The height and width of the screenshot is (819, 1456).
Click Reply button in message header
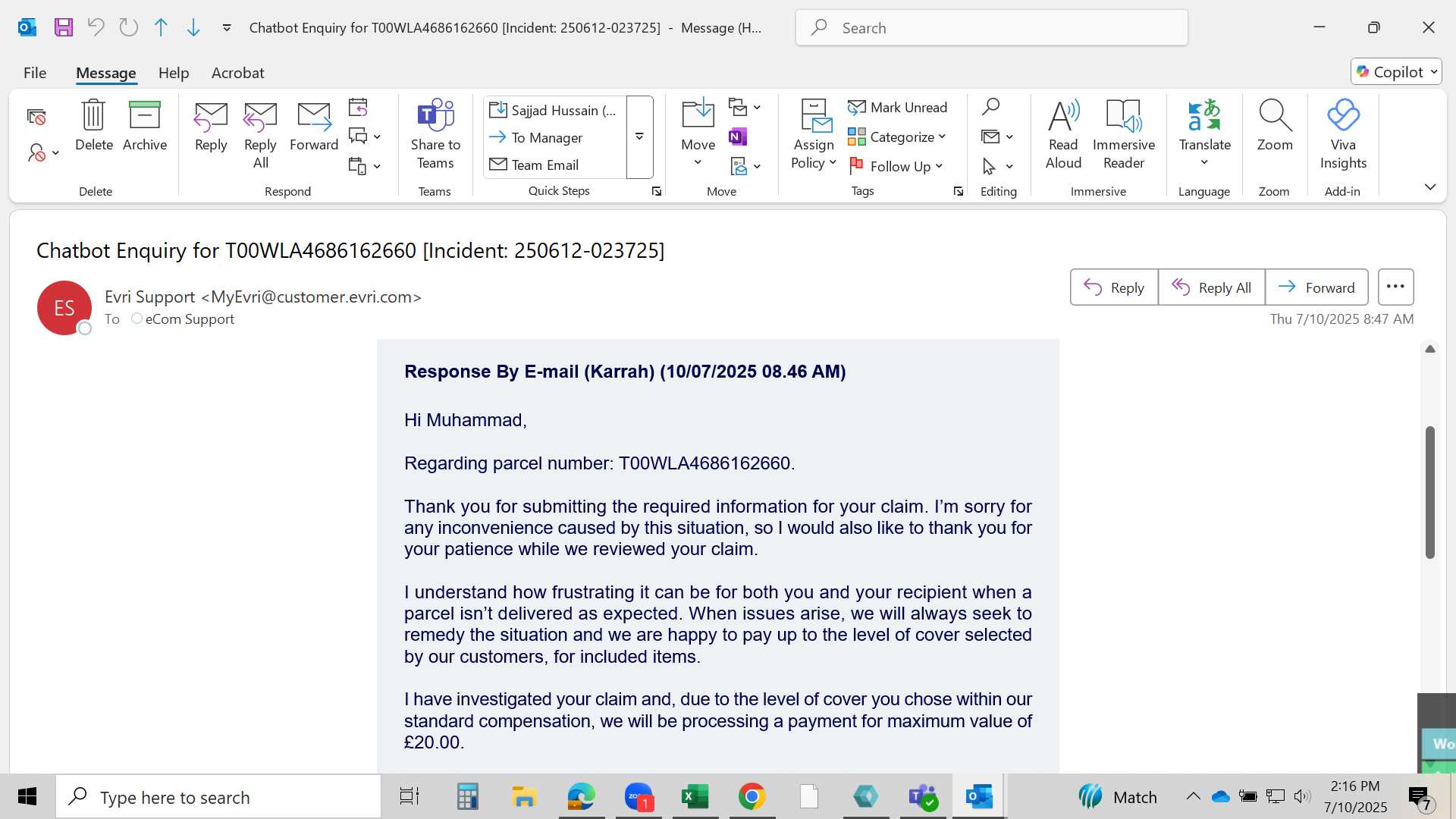(x=1114, y=287)
